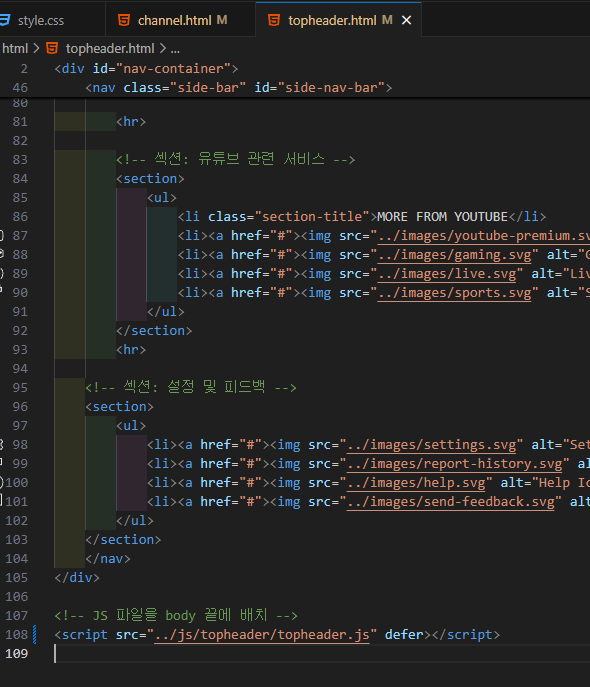Image resolution: width=590 pixels, height=687 pixels.
Task: Click chevron after topheader.html in breadcrumb
Action: [163, 48]
